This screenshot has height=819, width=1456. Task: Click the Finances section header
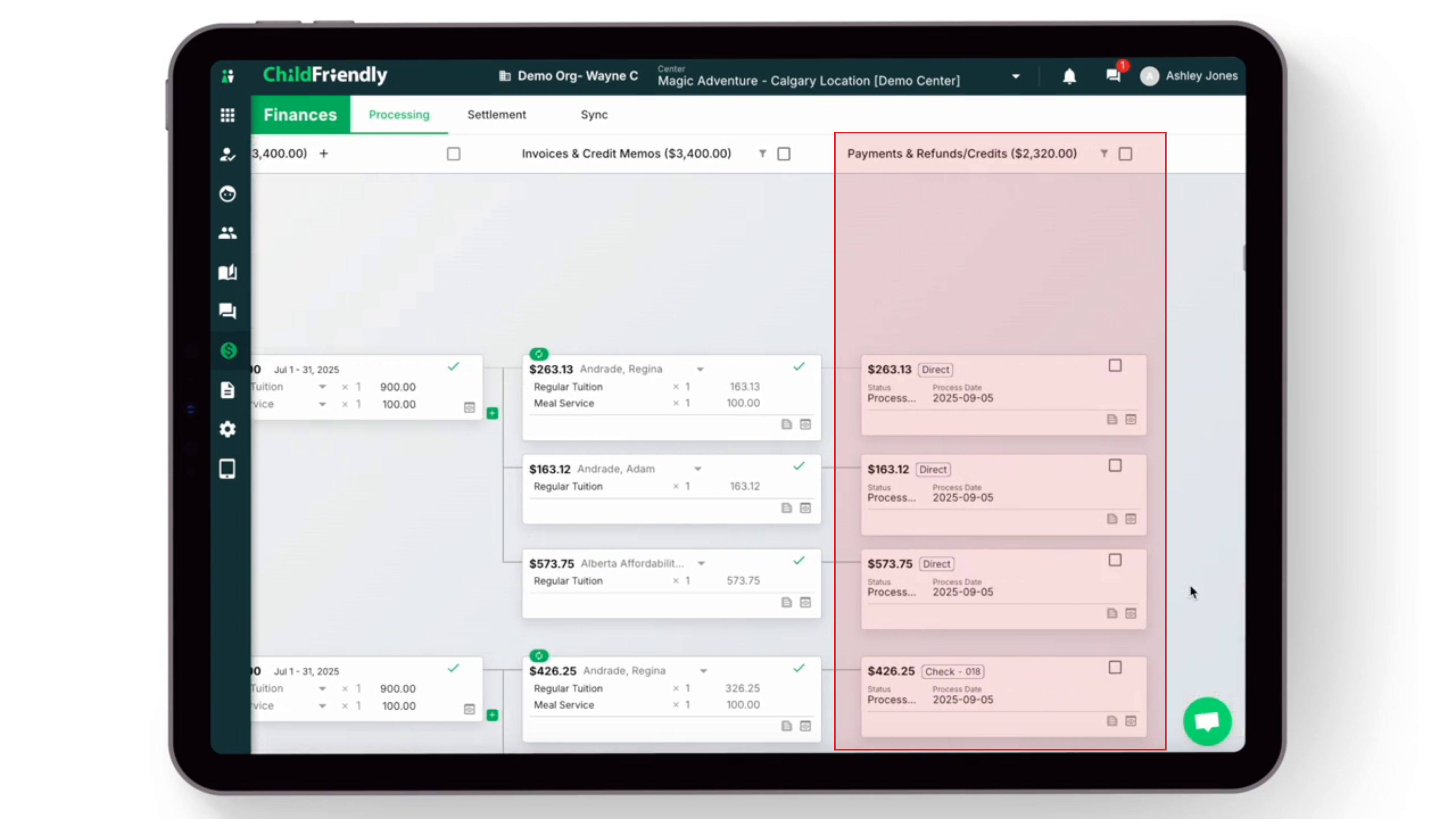300,115
